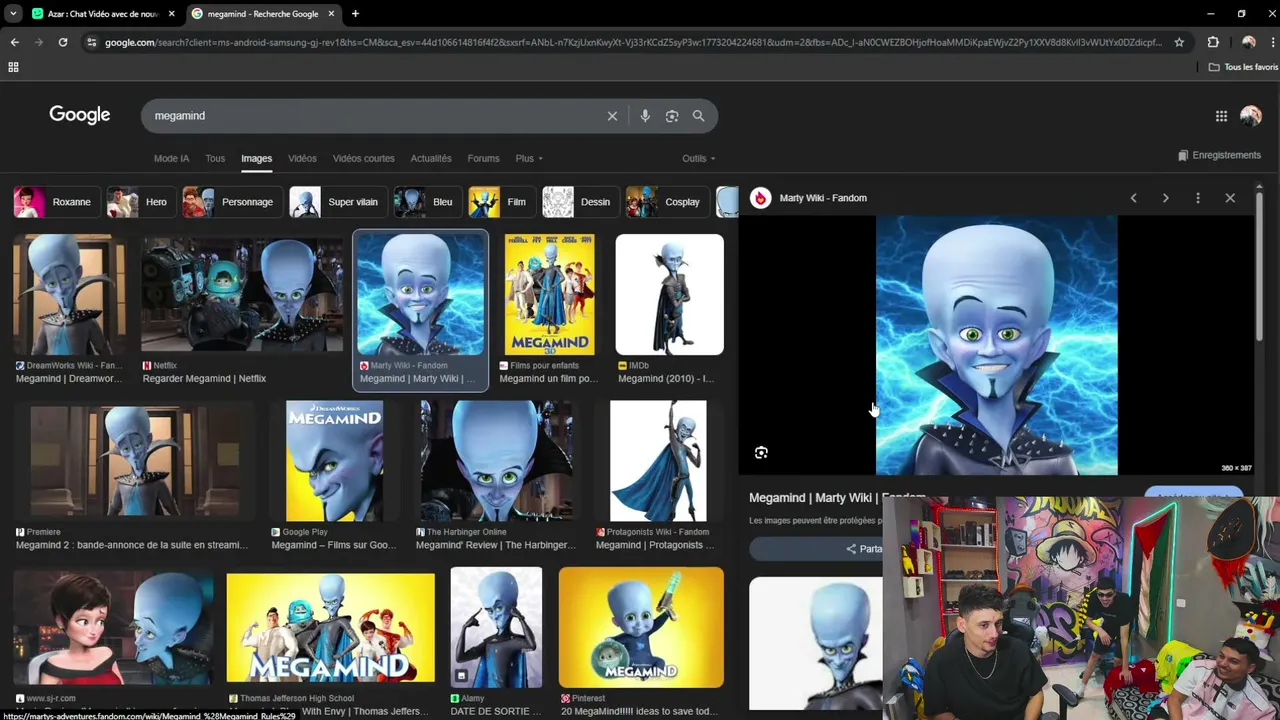Open the Google account avatar menu

[1251, 116]
